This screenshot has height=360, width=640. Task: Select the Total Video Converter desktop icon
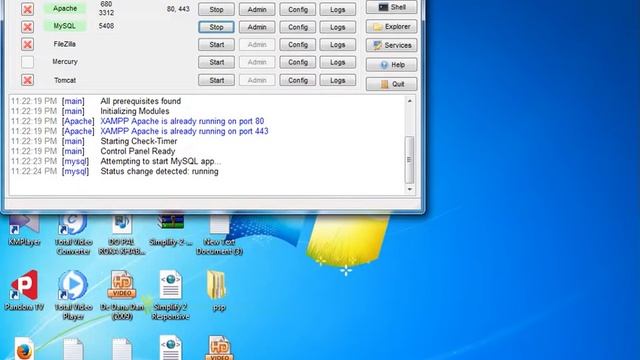pos(73,235)
